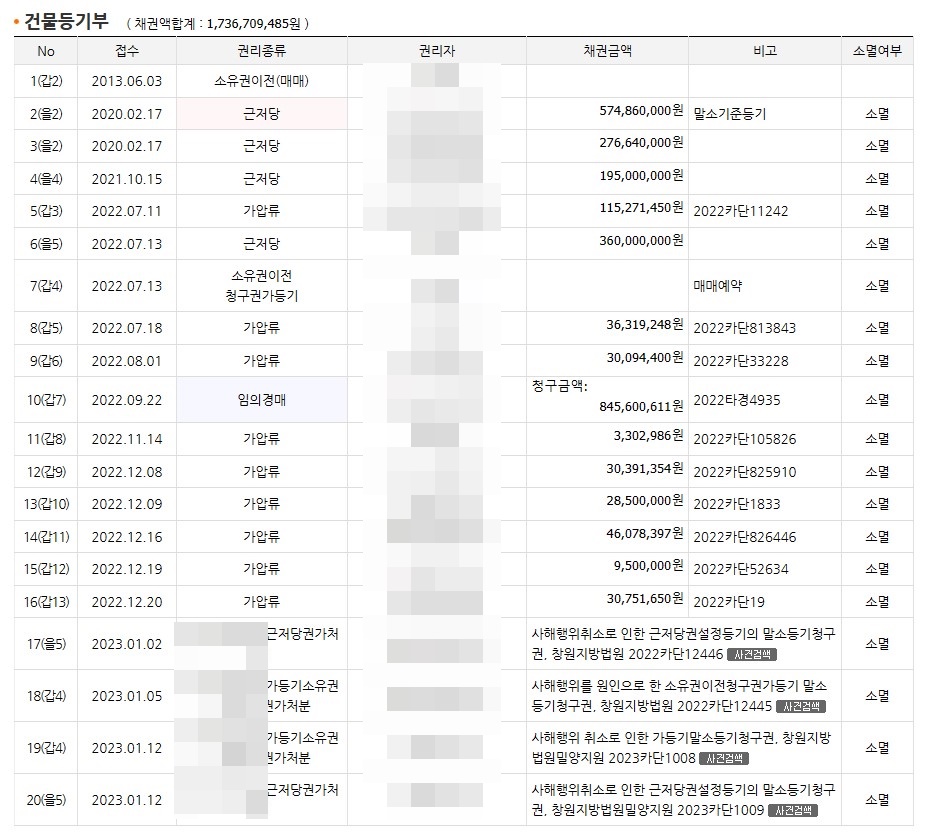
Task: Click the 건물등기부 section title
Action: [66, 22]
